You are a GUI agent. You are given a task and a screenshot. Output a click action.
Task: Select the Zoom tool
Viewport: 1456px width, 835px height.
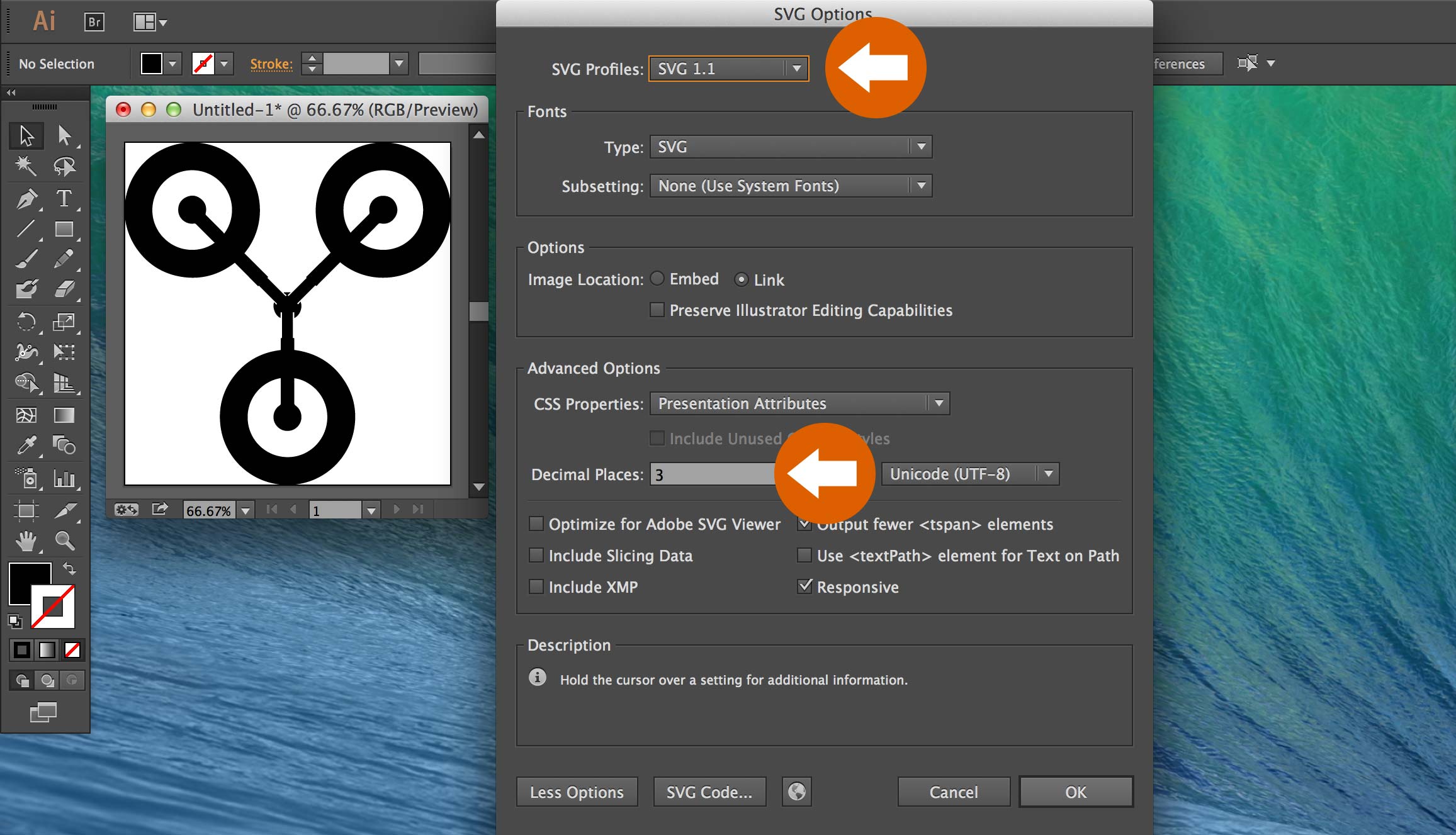[x=64, y=541]
